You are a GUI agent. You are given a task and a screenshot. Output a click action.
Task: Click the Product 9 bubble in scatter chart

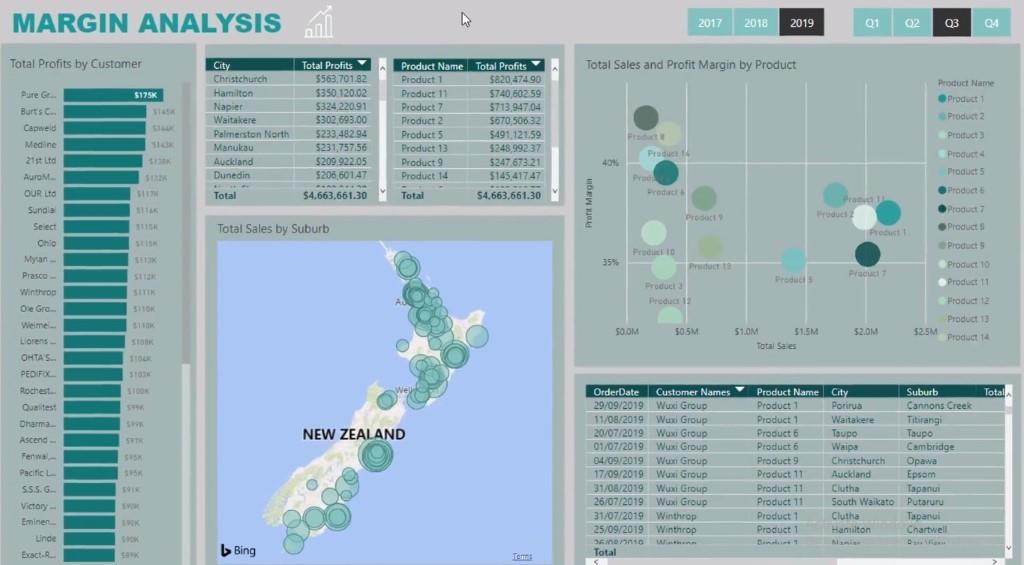coord(704,198)
